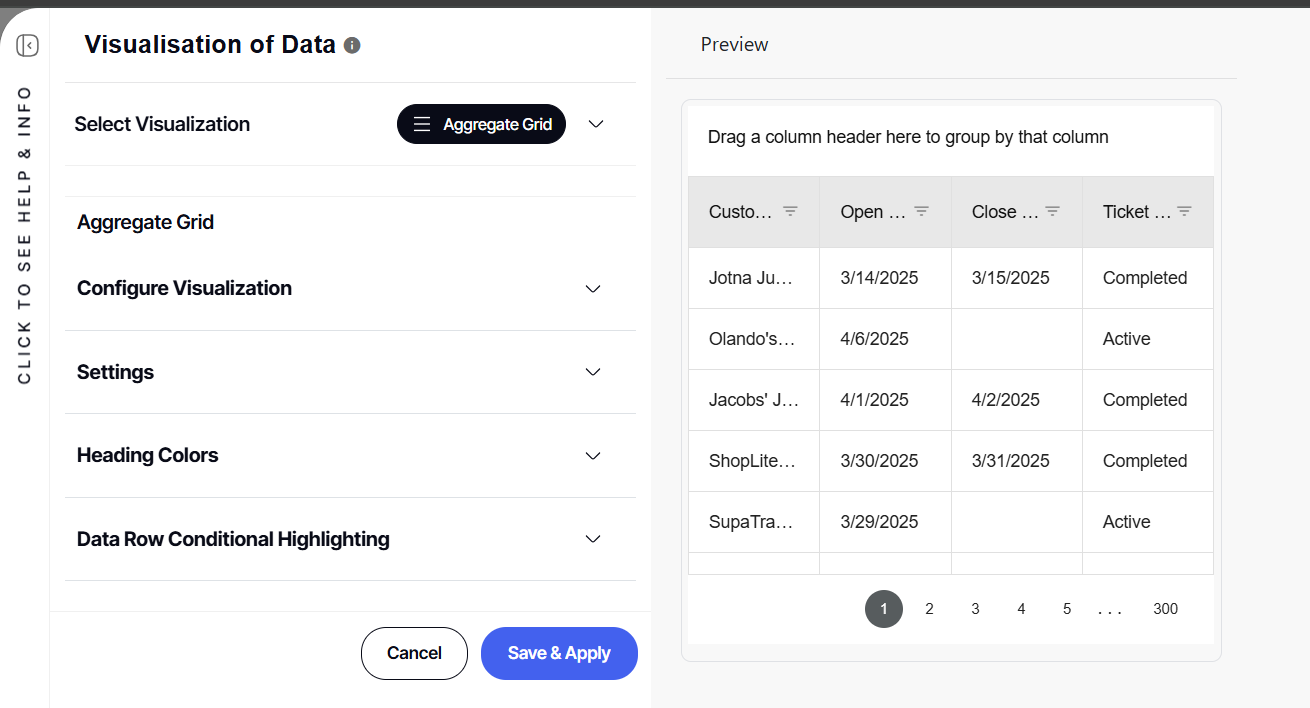
Task: Click the 3/14/2025 open date cell
Action: 885,278
